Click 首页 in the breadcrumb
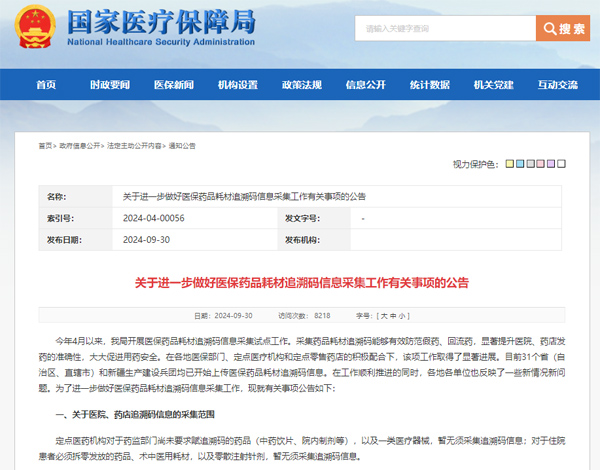The height and width of the screenshot is (470, 600). tap(45, 145)
